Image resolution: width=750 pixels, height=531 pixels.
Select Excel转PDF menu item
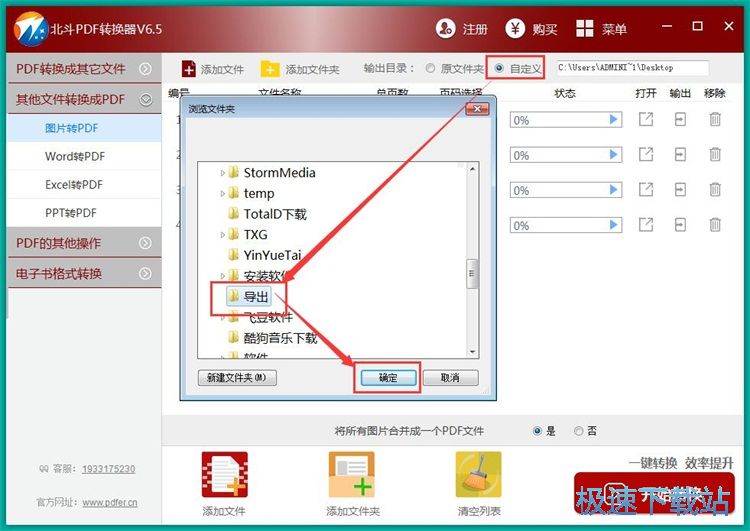point(84,185)
